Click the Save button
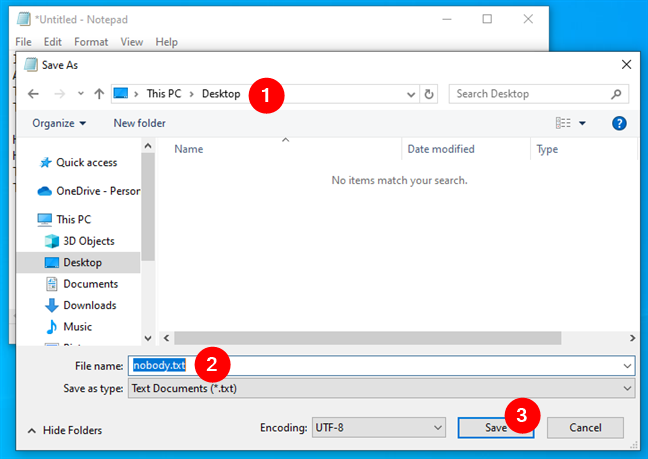648x459 pixels. (496, 428)
